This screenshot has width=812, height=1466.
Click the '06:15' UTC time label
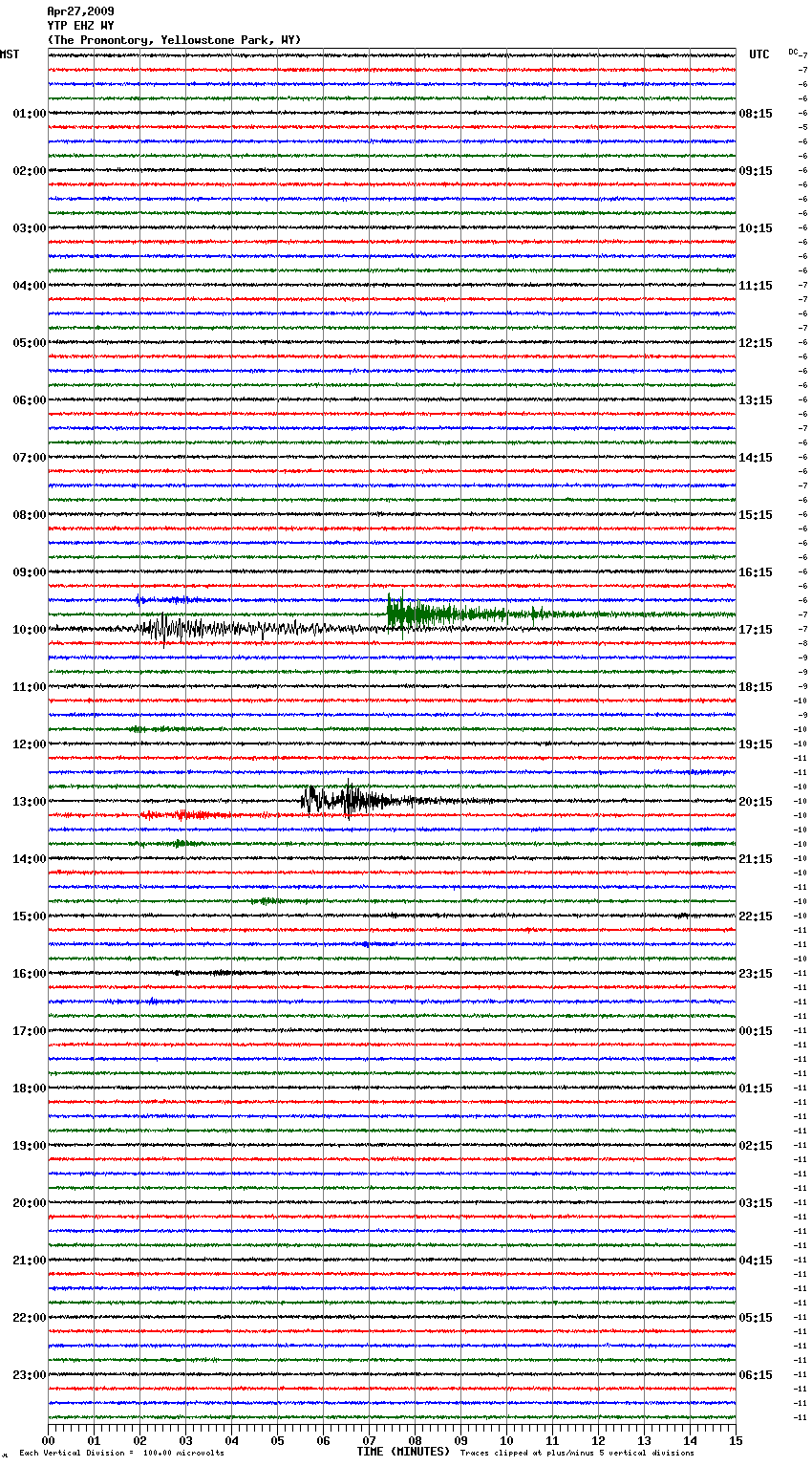pyautogui.click(x=756, y=1375)
